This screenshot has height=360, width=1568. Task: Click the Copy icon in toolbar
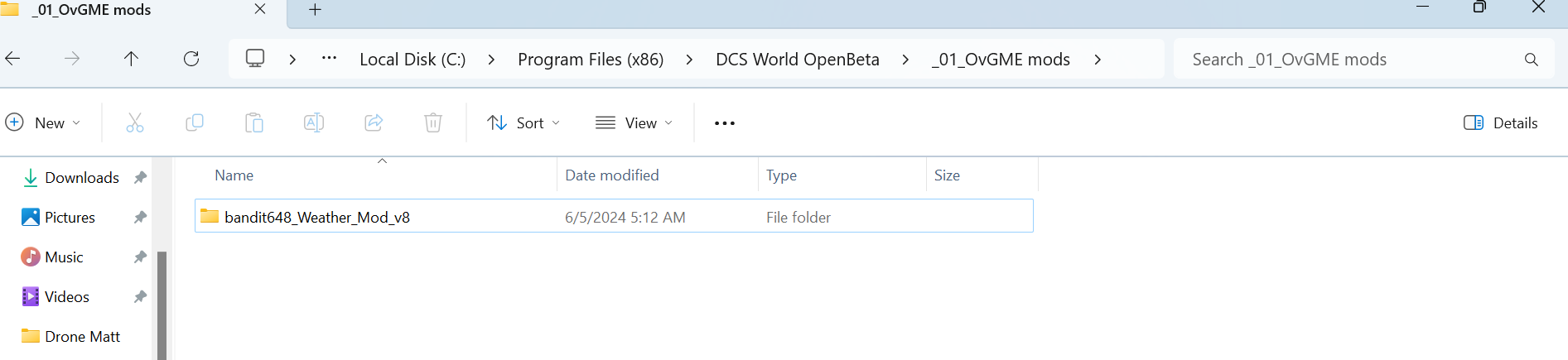(195, 123)
